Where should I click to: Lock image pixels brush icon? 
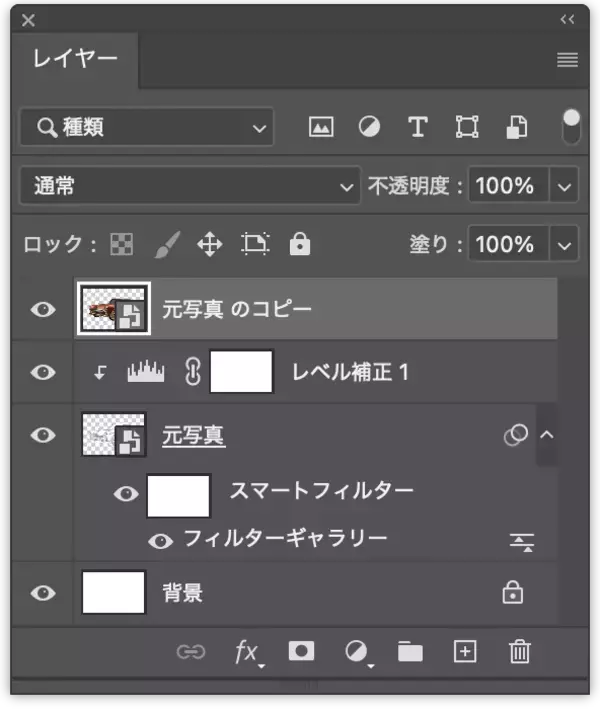click(167, 245)
